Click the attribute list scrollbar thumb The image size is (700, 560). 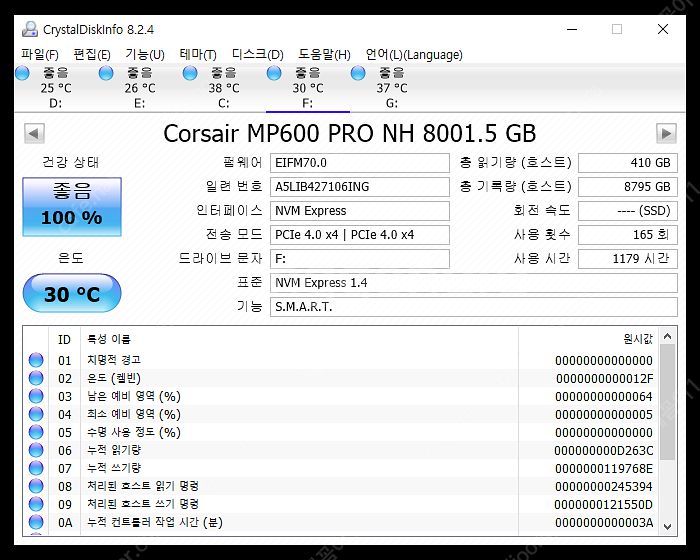[667, 402]
